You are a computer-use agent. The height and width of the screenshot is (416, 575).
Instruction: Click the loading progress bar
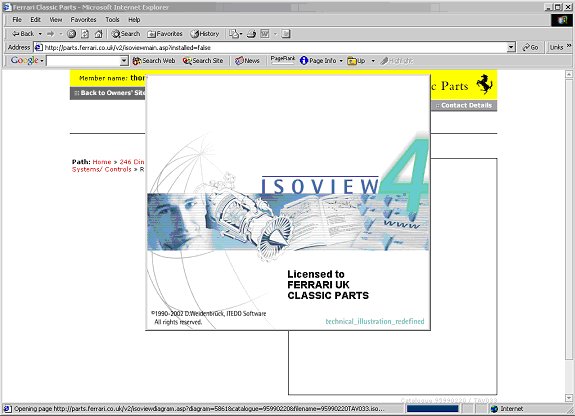coord(432,409)
